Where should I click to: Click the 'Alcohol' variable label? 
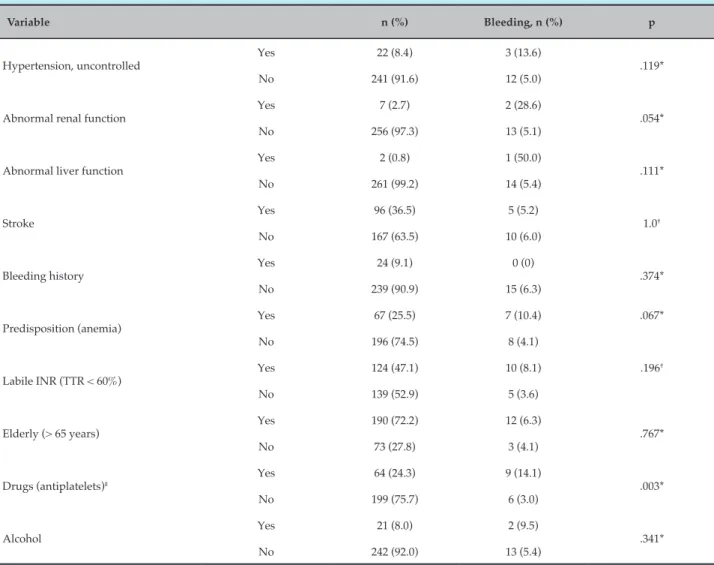tap(22, 539)
